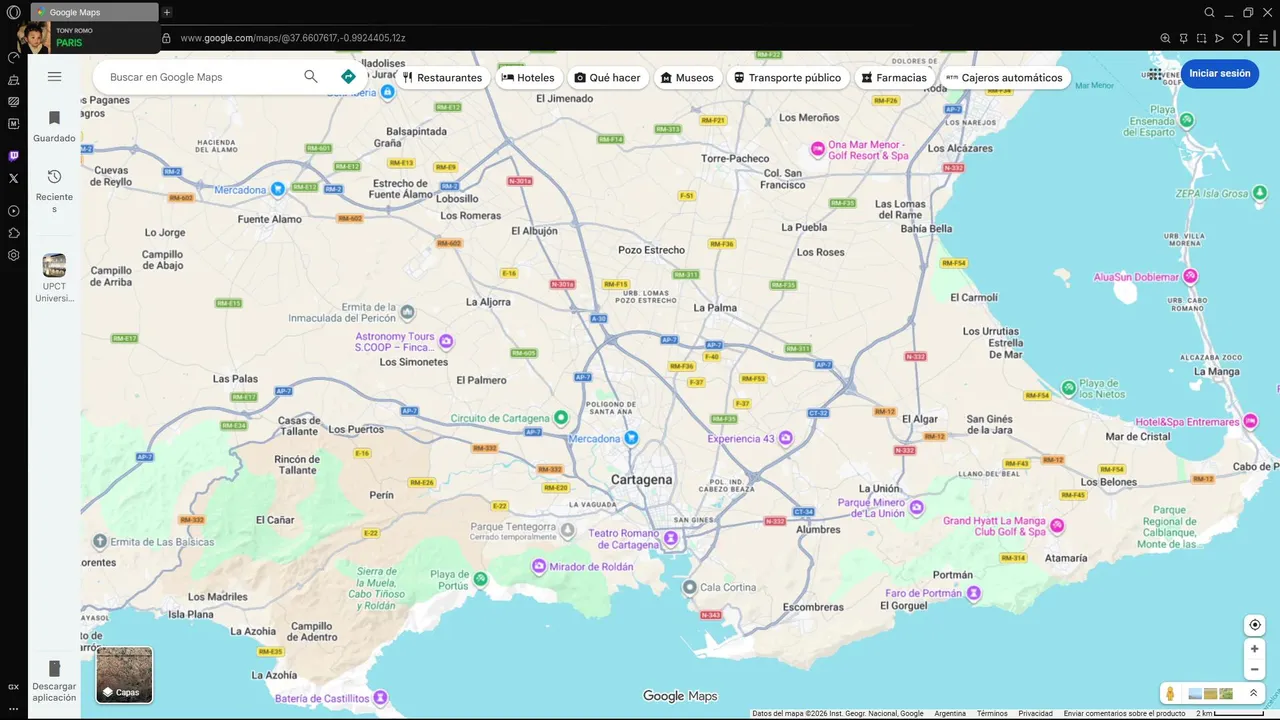Click the Ona Mar Menor Golf Resort pin
Viewport: 1280px width, 720px height.
[817, 149]
